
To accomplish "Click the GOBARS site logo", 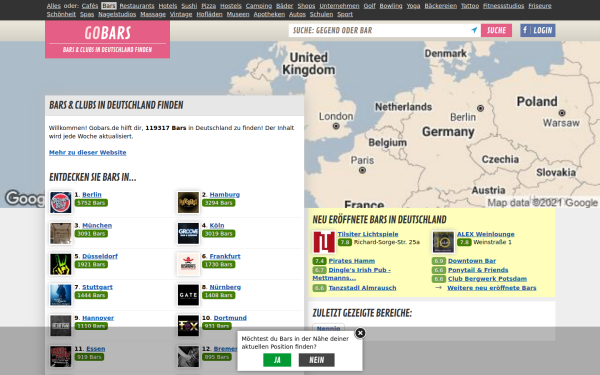I will [108, 39].
